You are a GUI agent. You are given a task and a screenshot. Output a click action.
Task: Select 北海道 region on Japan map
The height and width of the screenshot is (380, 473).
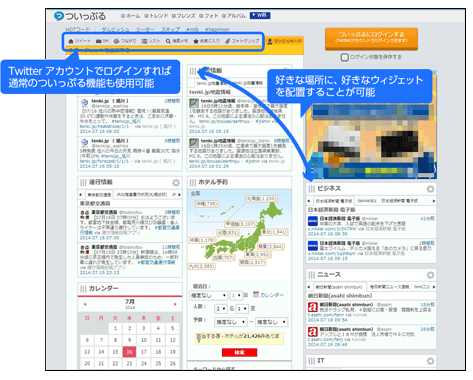pos(262,199)
